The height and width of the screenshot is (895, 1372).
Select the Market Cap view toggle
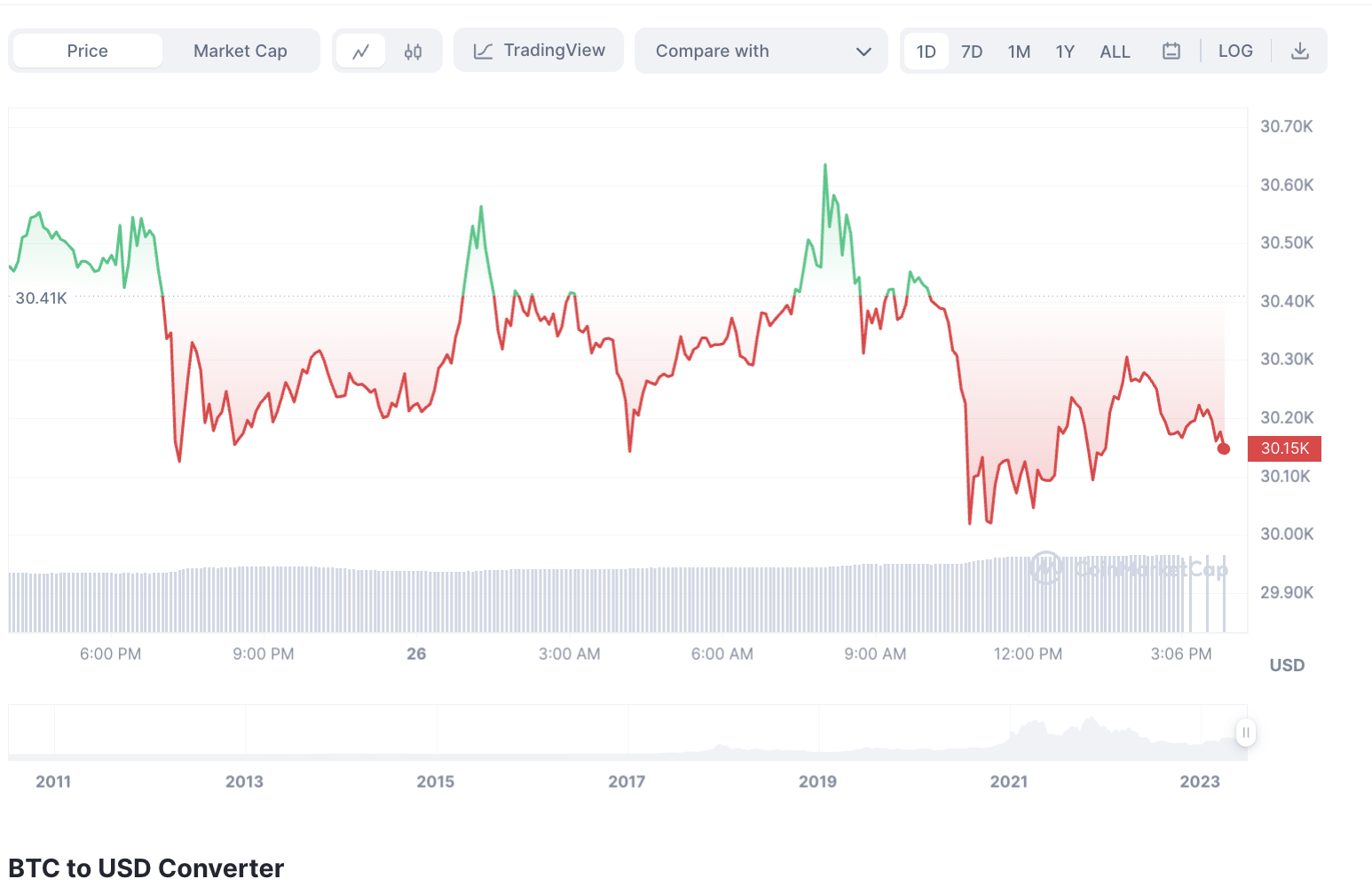click(x=240, y=51)
